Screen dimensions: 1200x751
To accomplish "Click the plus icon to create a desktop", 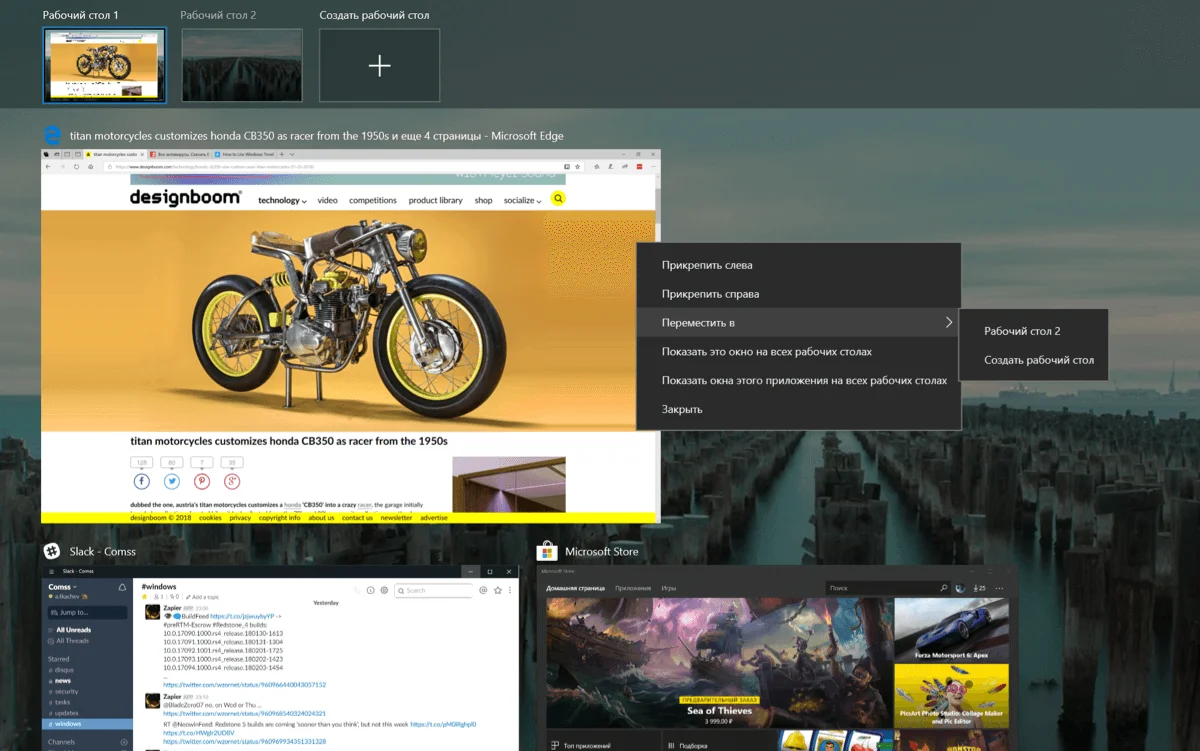I will pos(379,66).
